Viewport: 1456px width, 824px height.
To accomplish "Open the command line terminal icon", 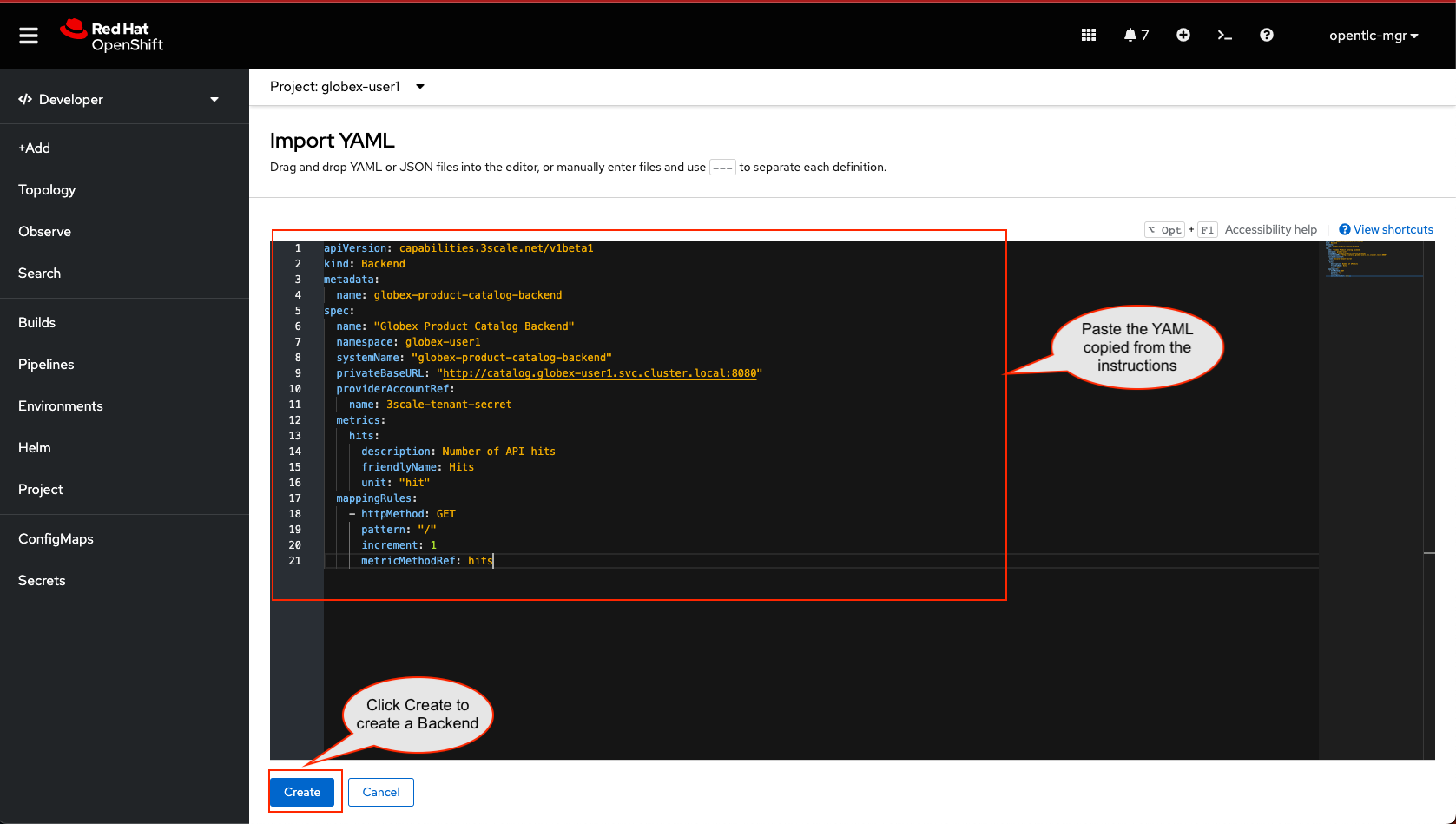I will (1225, 35).
